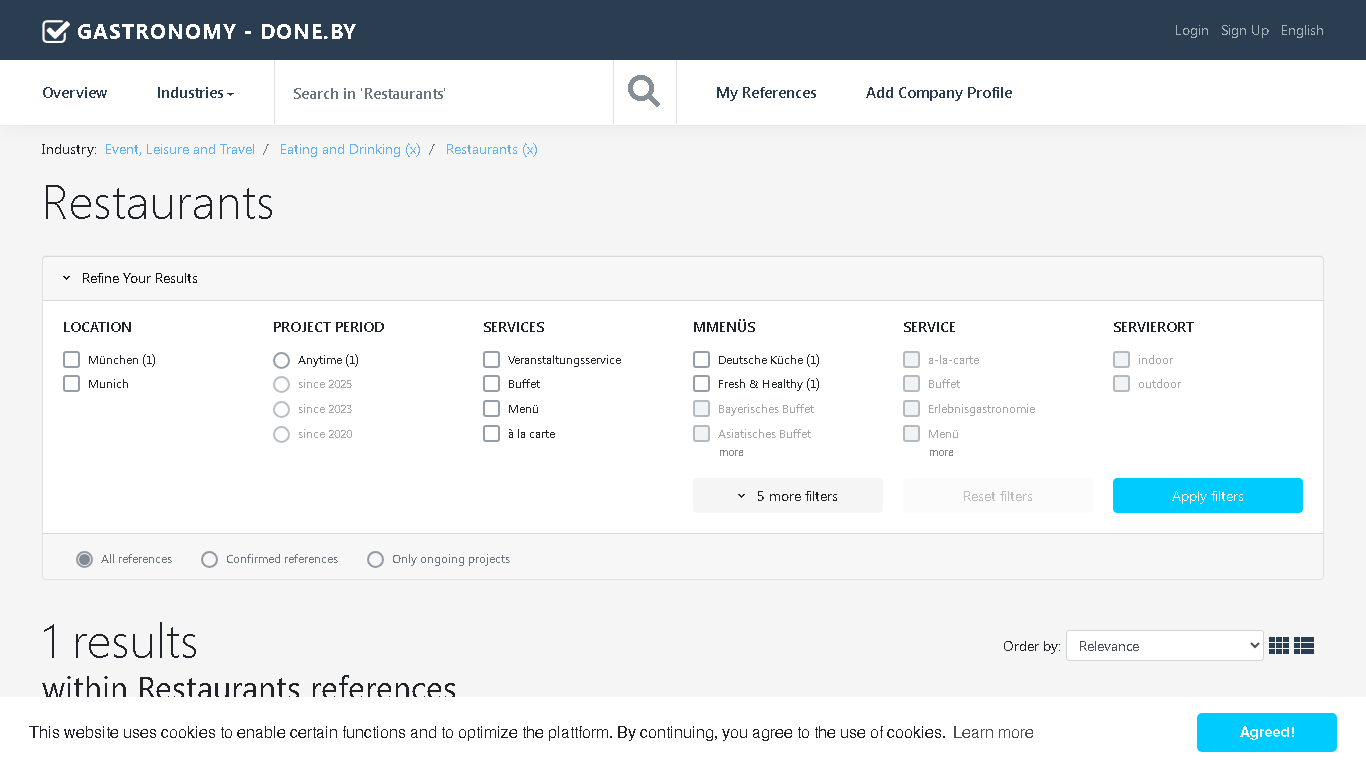Remove Eating and Drinking (x) breadcrumb

[350, 149]
